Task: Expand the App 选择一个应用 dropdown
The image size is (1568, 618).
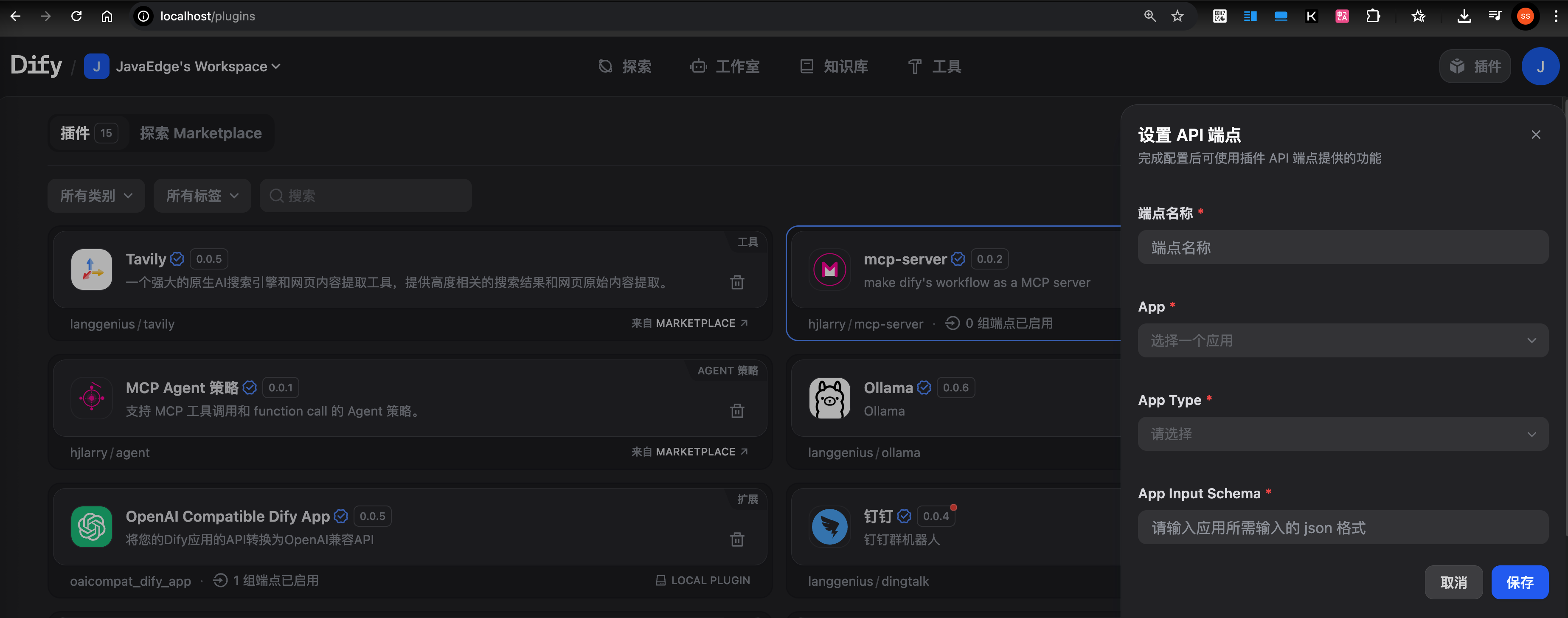Action: [x=1343, y=340]
